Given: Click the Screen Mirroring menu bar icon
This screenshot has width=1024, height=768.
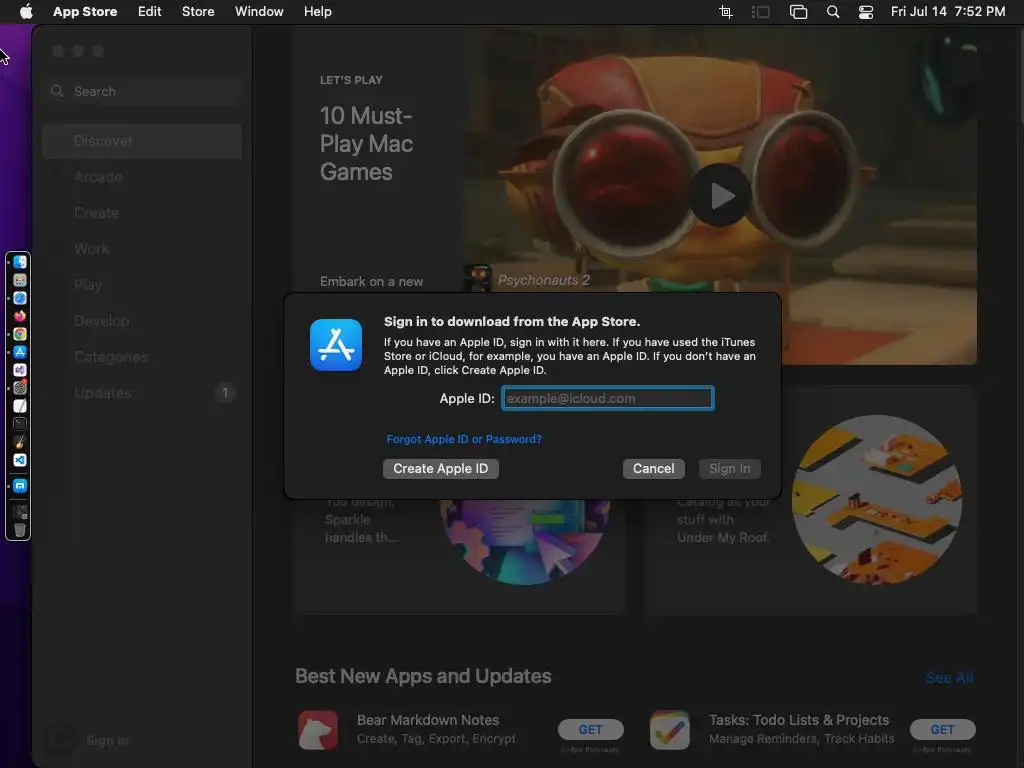Looking at the screenshot, I should pos(798,12).
